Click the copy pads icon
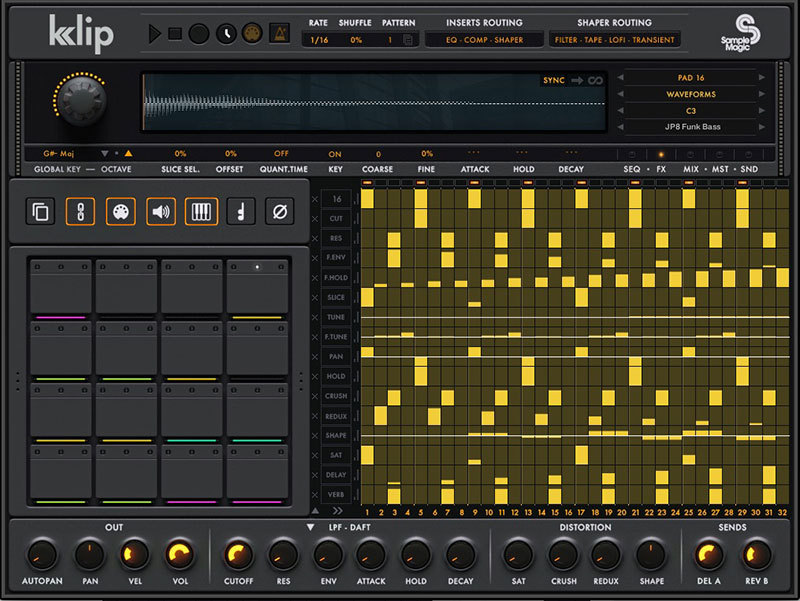 [x=41, y=212]
